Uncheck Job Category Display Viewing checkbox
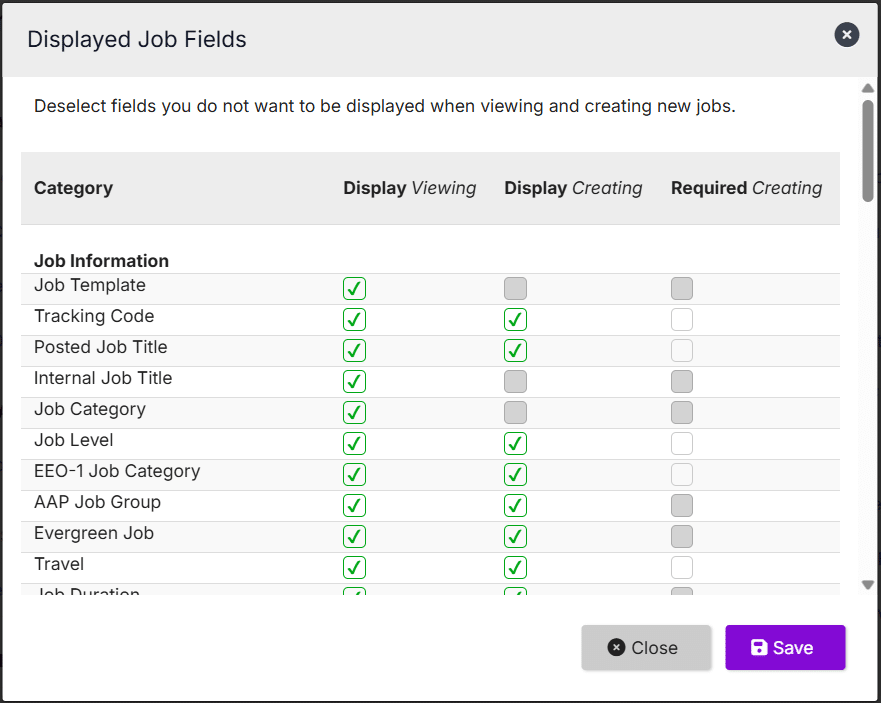 pos(354,413)
